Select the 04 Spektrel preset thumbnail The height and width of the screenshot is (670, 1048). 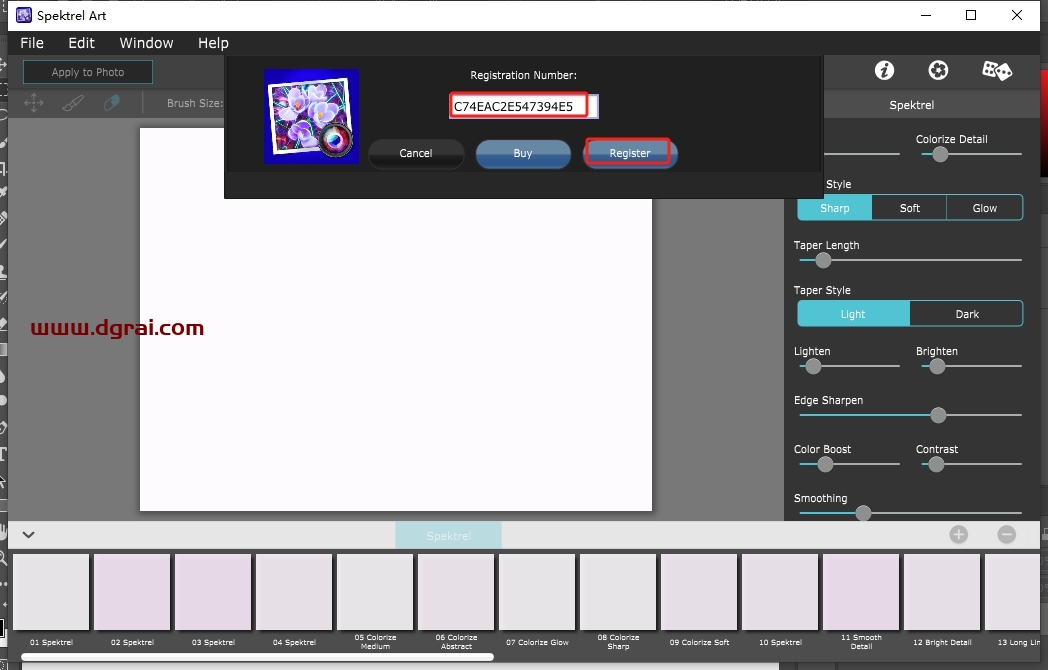click(x=294, y=592)
